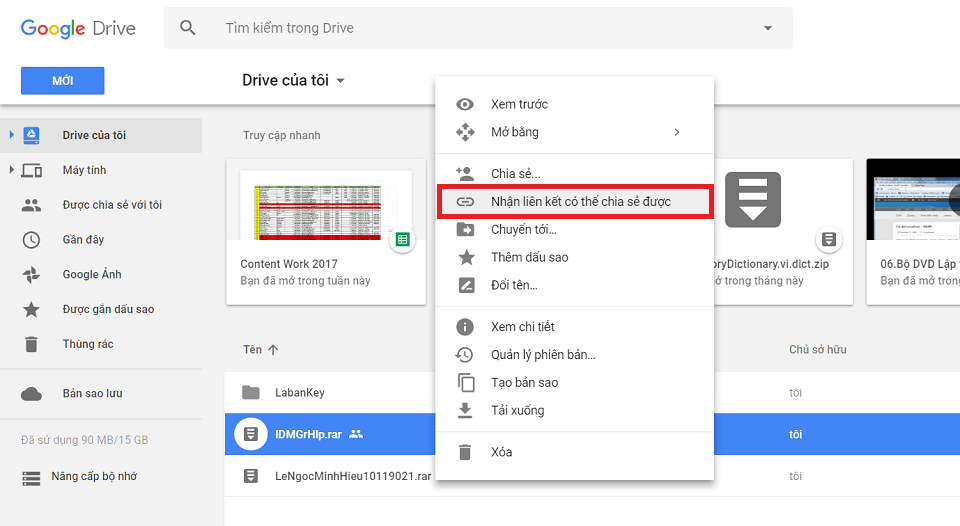Screen dimensions: 960x526
Task: Click the storage icon for 'Nâng cấp bộ nhớ'
Action: [31, 478]
